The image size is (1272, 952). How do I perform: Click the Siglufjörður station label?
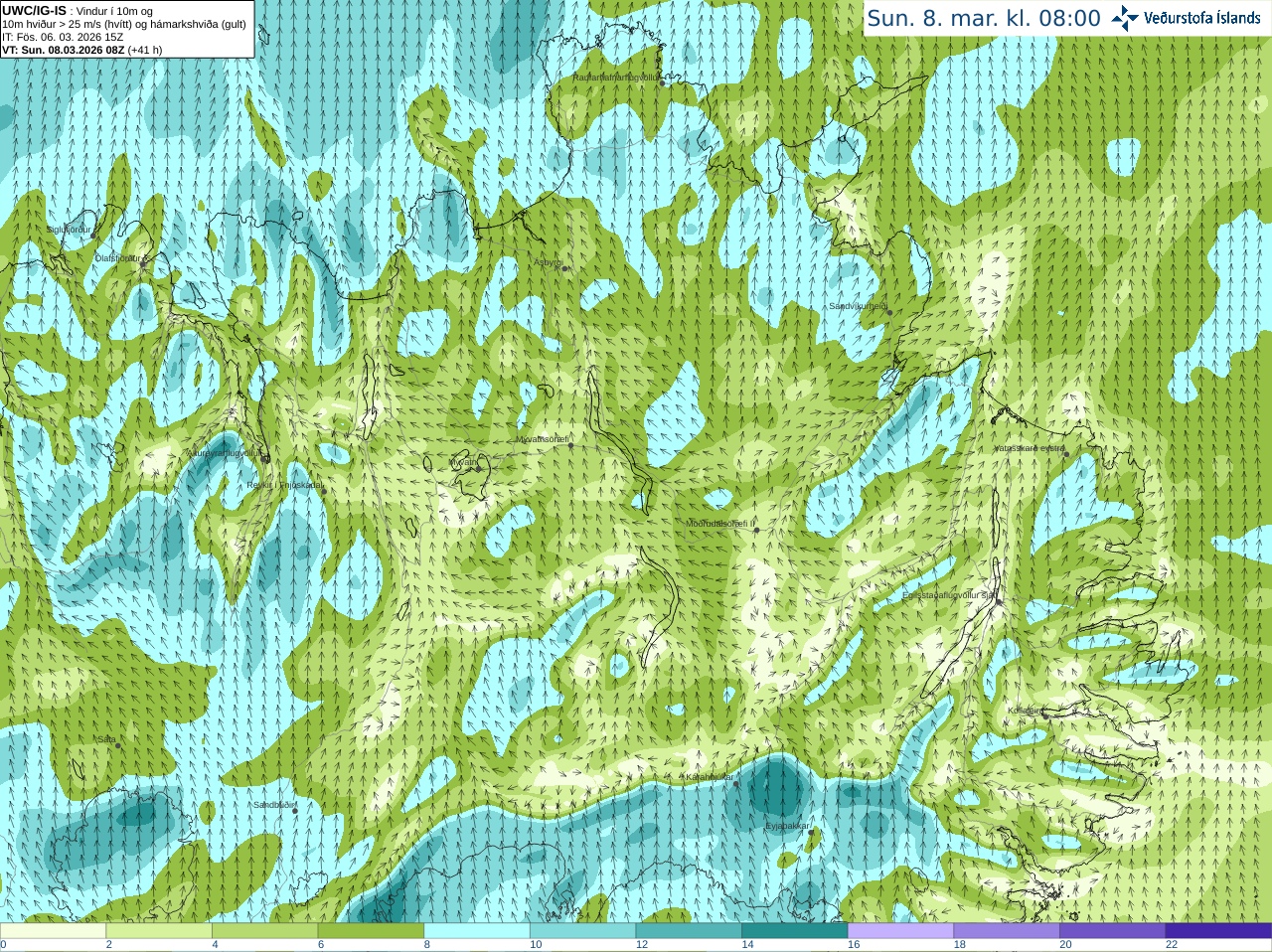[69, 230]
